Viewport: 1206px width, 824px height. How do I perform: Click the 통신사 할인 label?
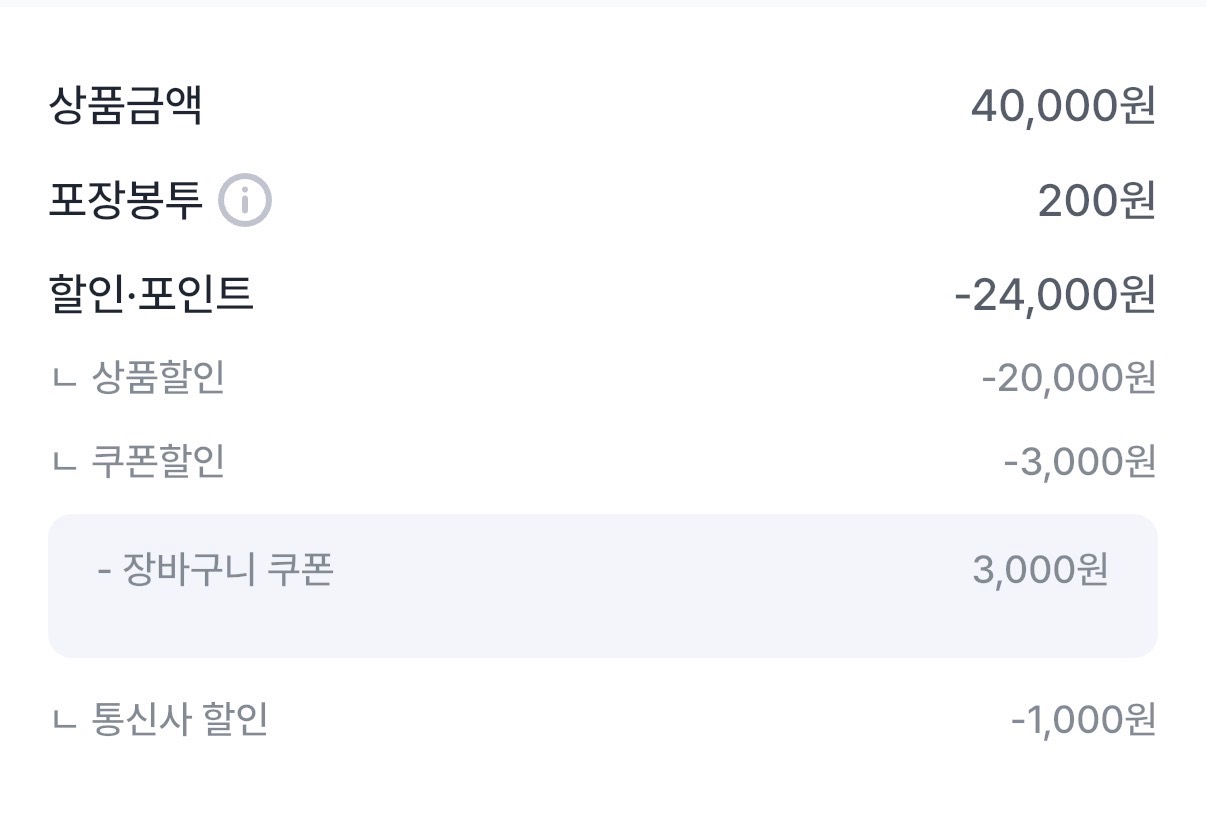tap(180, 719)
